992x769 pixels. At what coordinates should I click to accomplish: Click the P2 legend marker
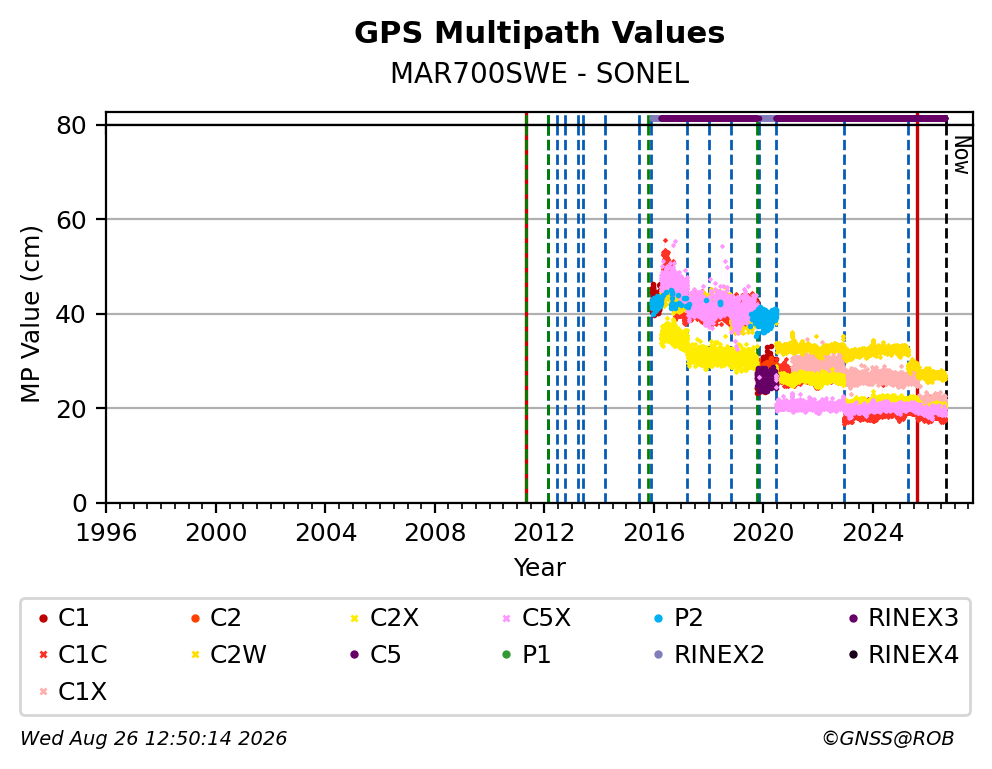click(659, 618)
